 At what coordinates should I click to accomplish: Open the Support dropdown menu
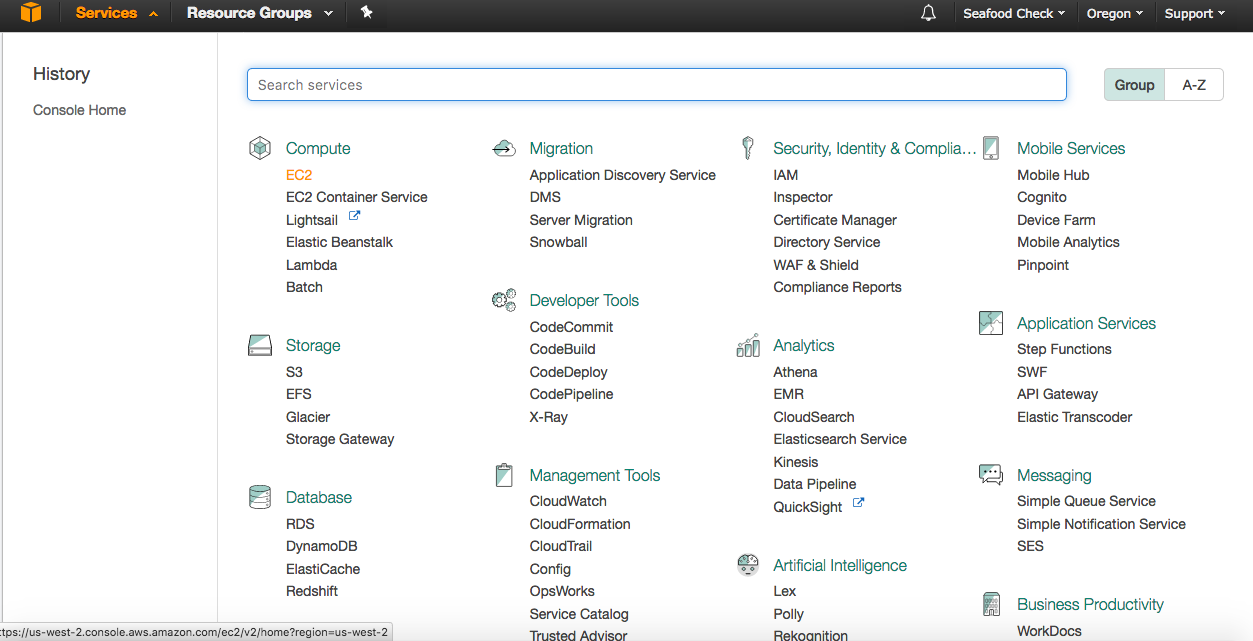1195,13
